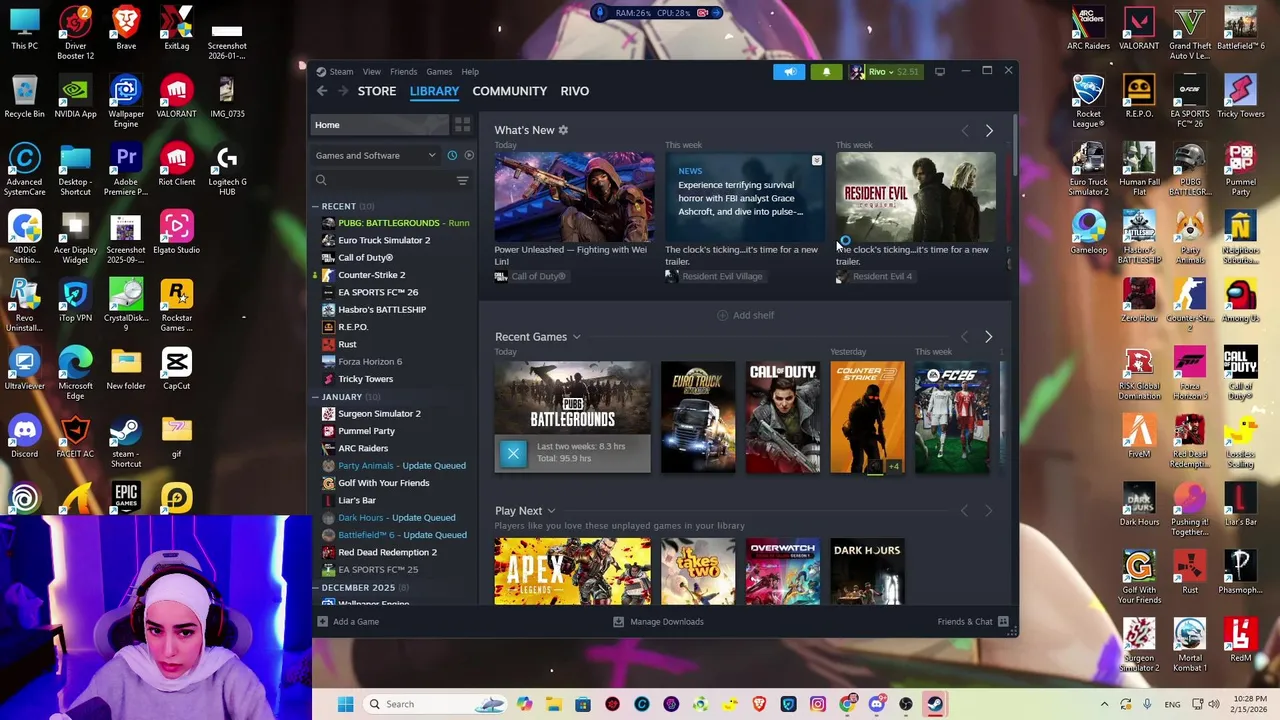This screenshot has height=720, width=1280.
Task: Open Recent Games shelf dropdown
Action: pos(576,337)
